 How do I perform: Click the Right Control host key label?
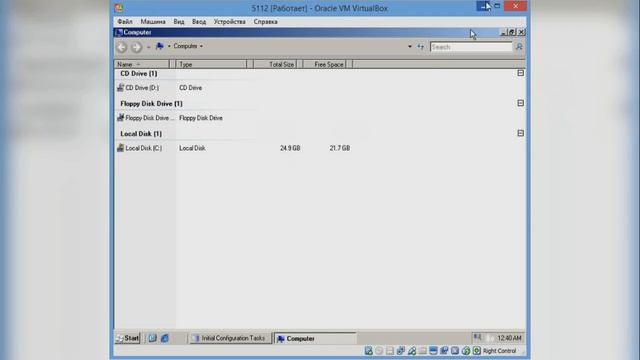tap(500, 351)
